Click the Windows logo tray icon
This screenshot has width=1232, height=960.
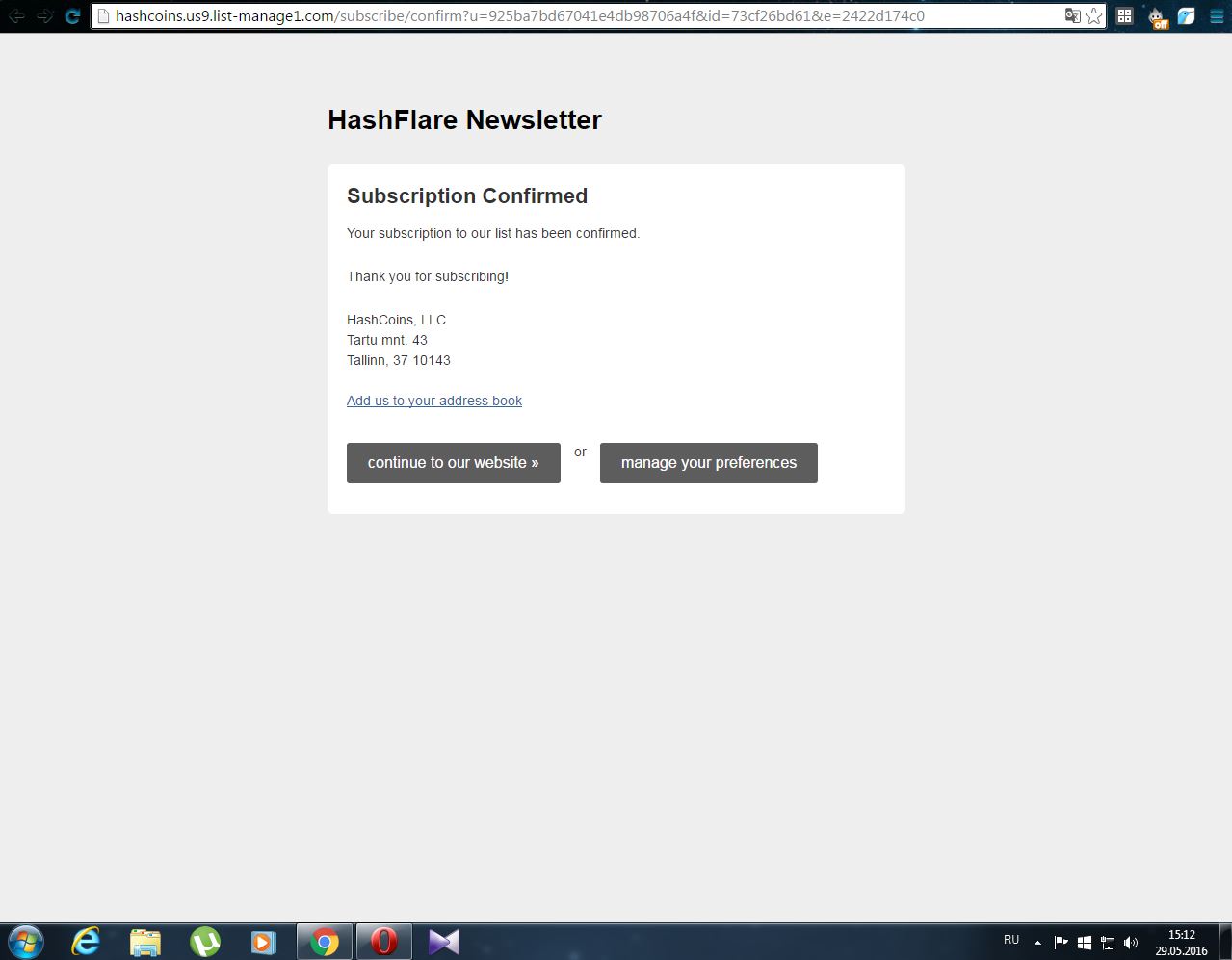click(1085, 943)
